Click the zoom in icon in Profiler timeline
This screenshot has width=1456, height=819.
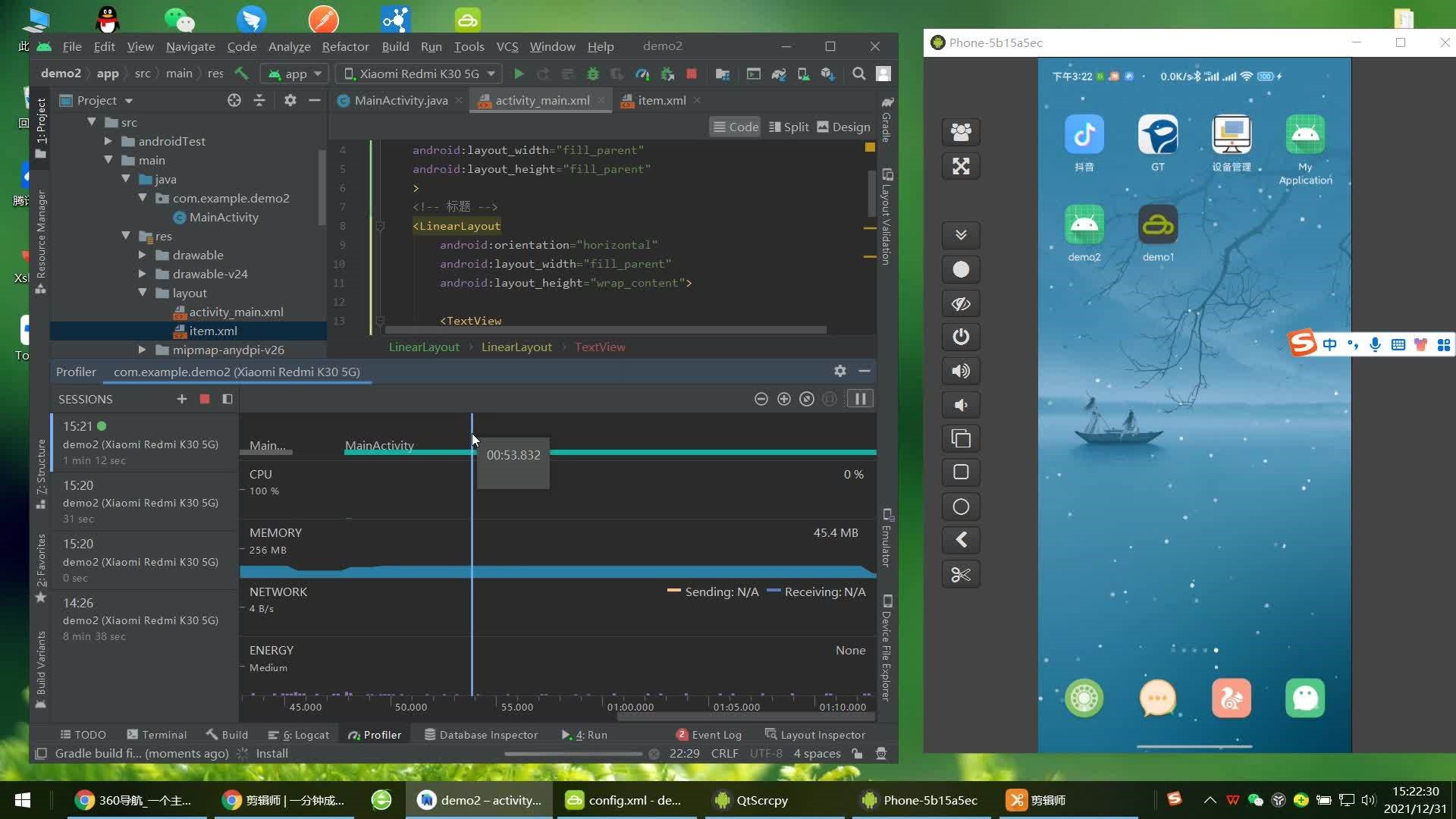tap(784, 399)
